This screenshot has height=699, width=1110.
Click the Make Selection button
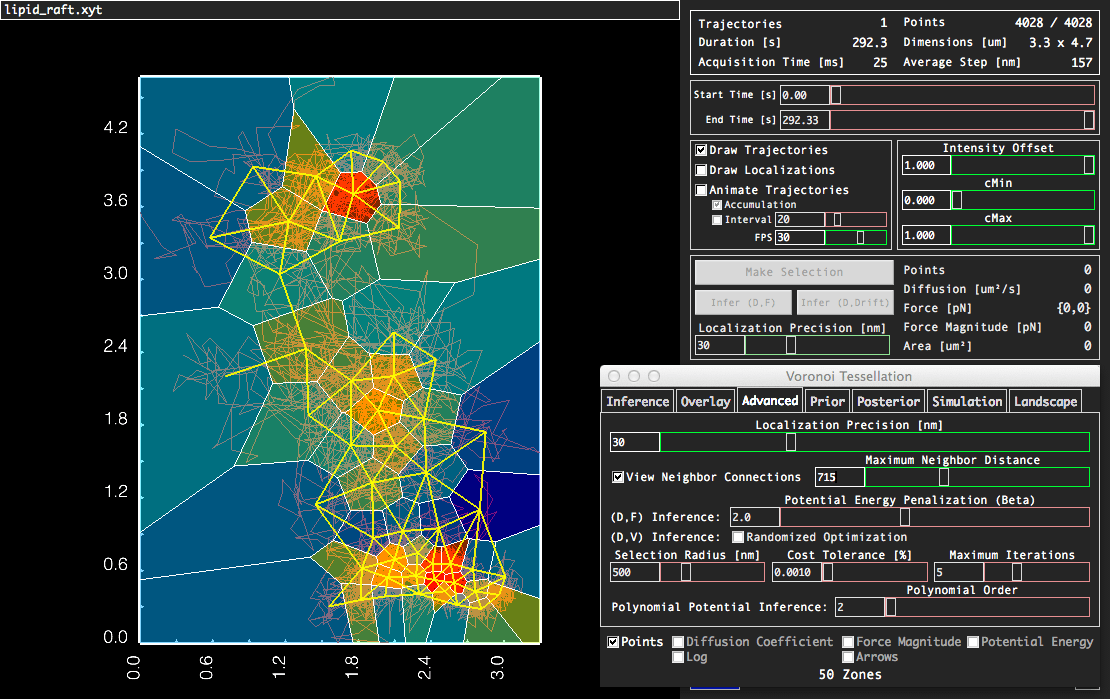click(x=794, y=272)
